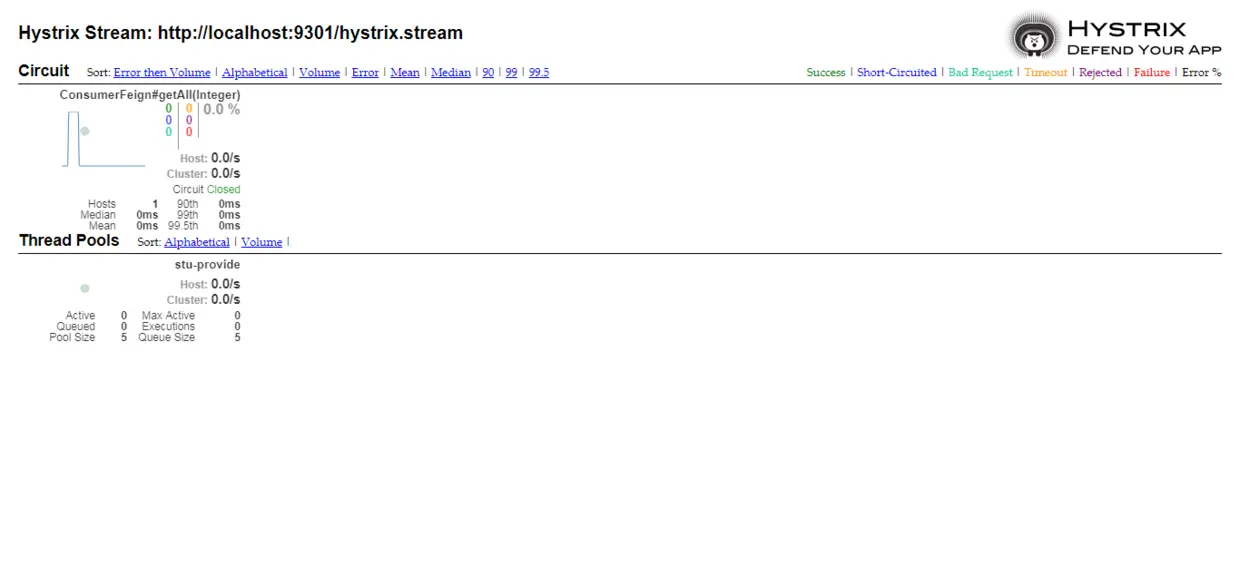This screenshot has width=1240, height=576.
Task: Sort circuits by Error then Volume
Action: 162,73
